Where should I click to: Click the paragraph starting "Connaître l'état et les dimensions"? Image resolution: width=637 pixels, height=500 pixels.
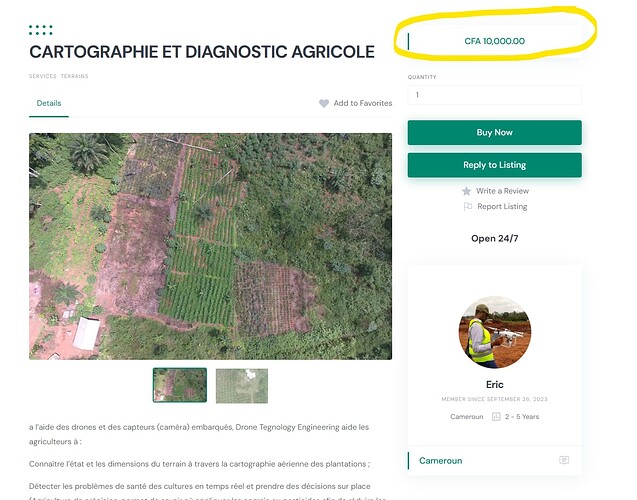click(x=199, y=464)
